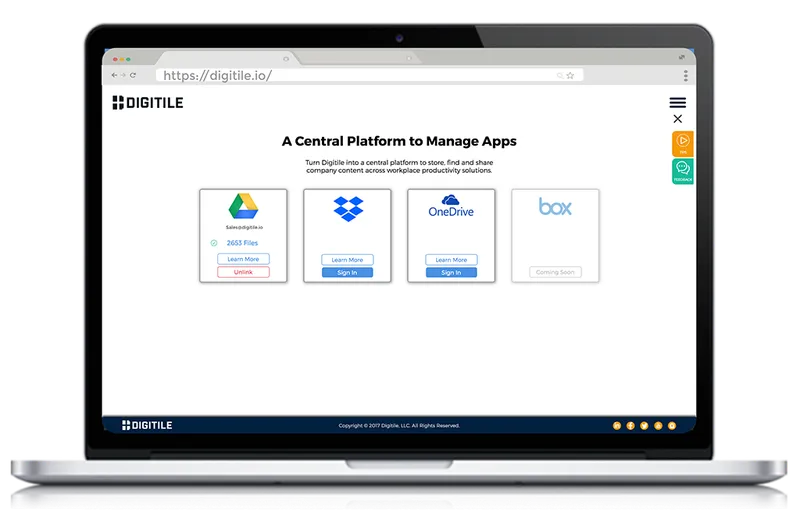Go back with the browser back arrow
Viewport: 800px width, 513px height.
114,75
